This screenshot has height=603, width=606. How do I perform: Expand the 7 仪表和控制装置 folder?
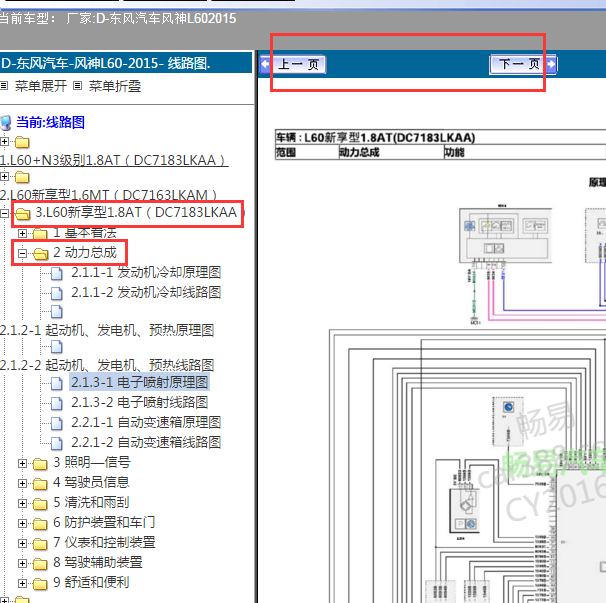point(22,543)
